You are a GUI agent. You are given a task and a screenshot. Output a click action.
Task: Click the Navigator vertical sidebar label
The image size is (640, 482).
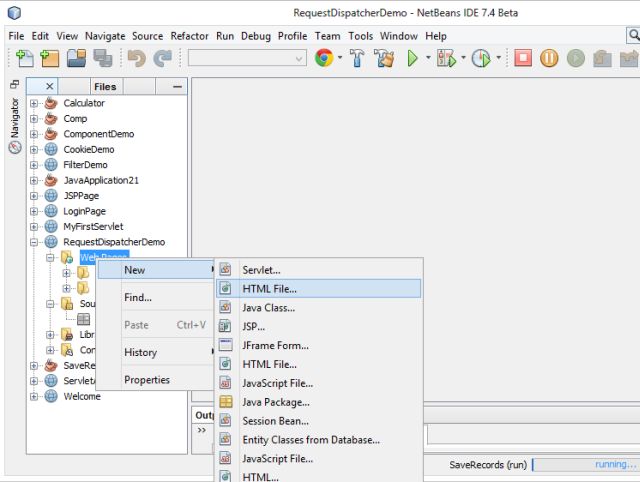click(x=15, y=118)
